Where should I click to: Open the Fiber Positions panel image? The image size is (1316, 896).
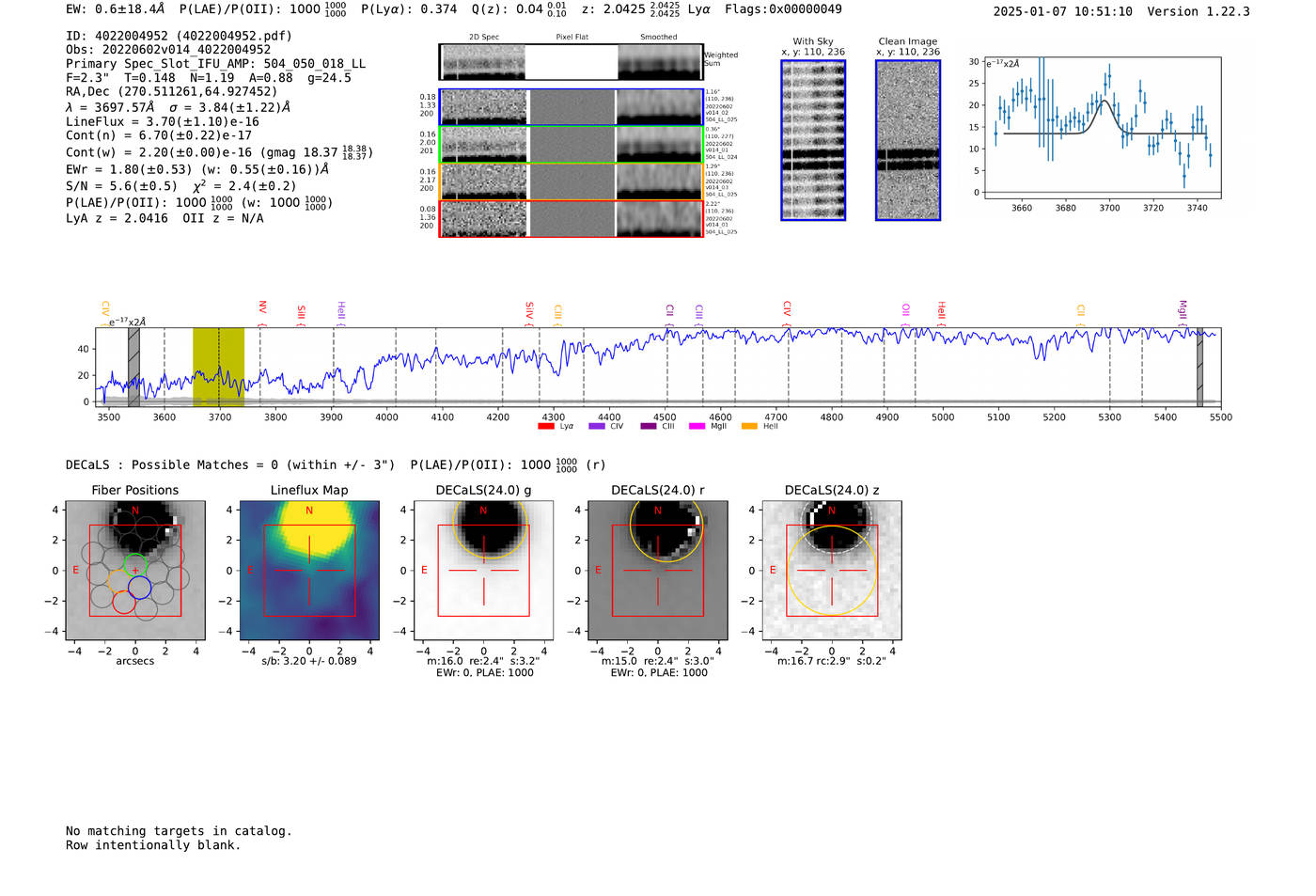tap(135, 571)
